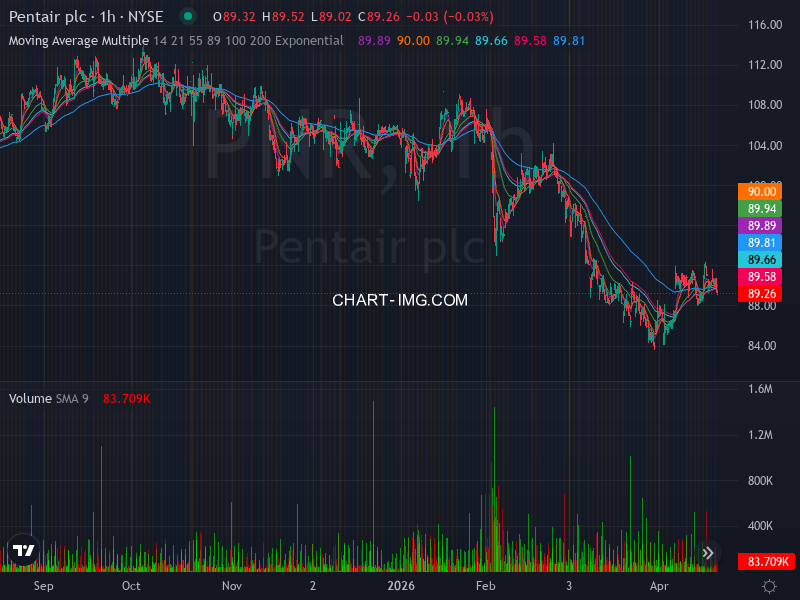Click the H89.52 high value
The width and height of the screenshot is (800, 600).
tap(283, 17)
